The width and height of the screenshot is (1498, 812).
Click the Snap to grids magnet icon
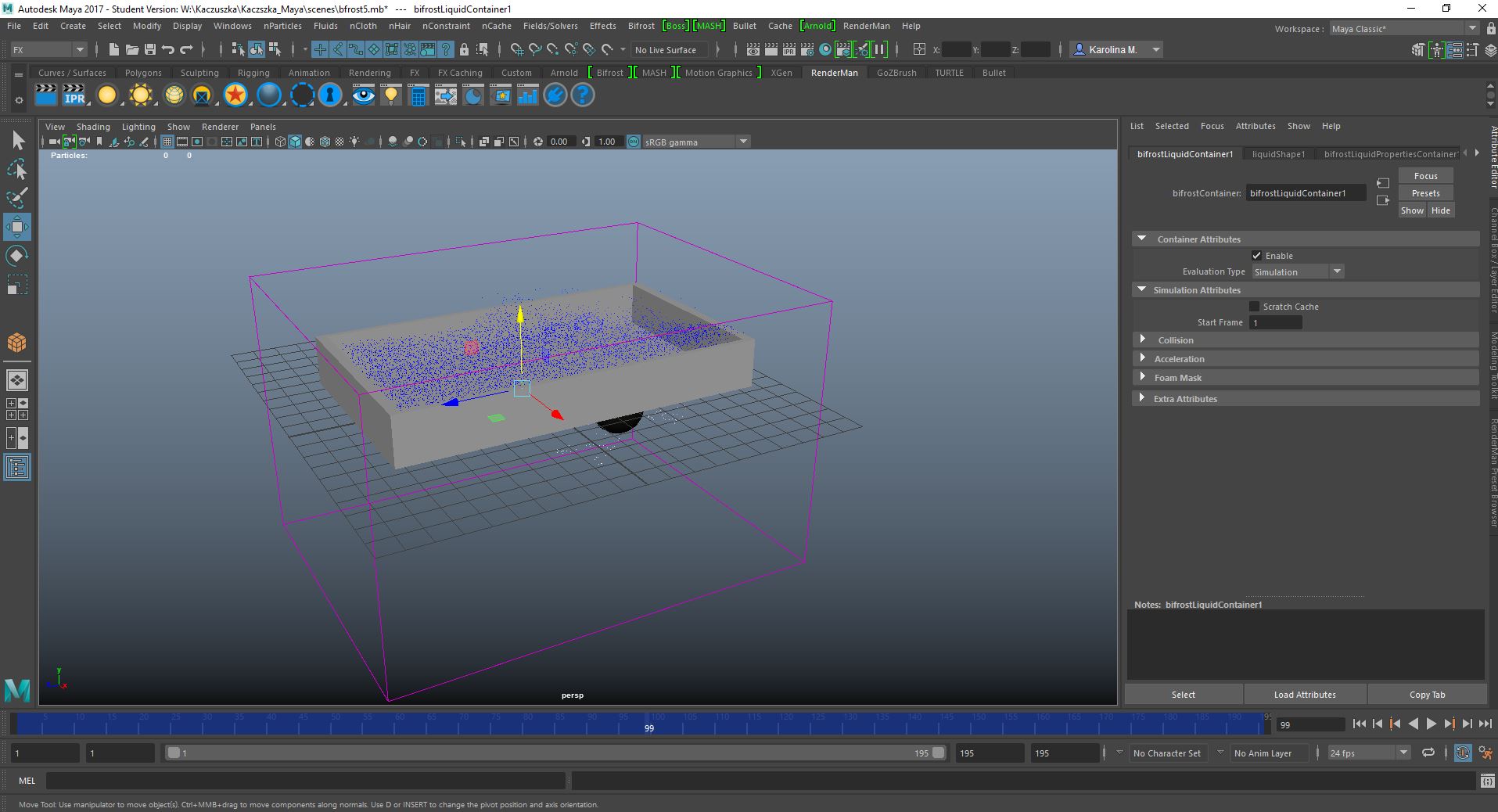coord(320,49)
